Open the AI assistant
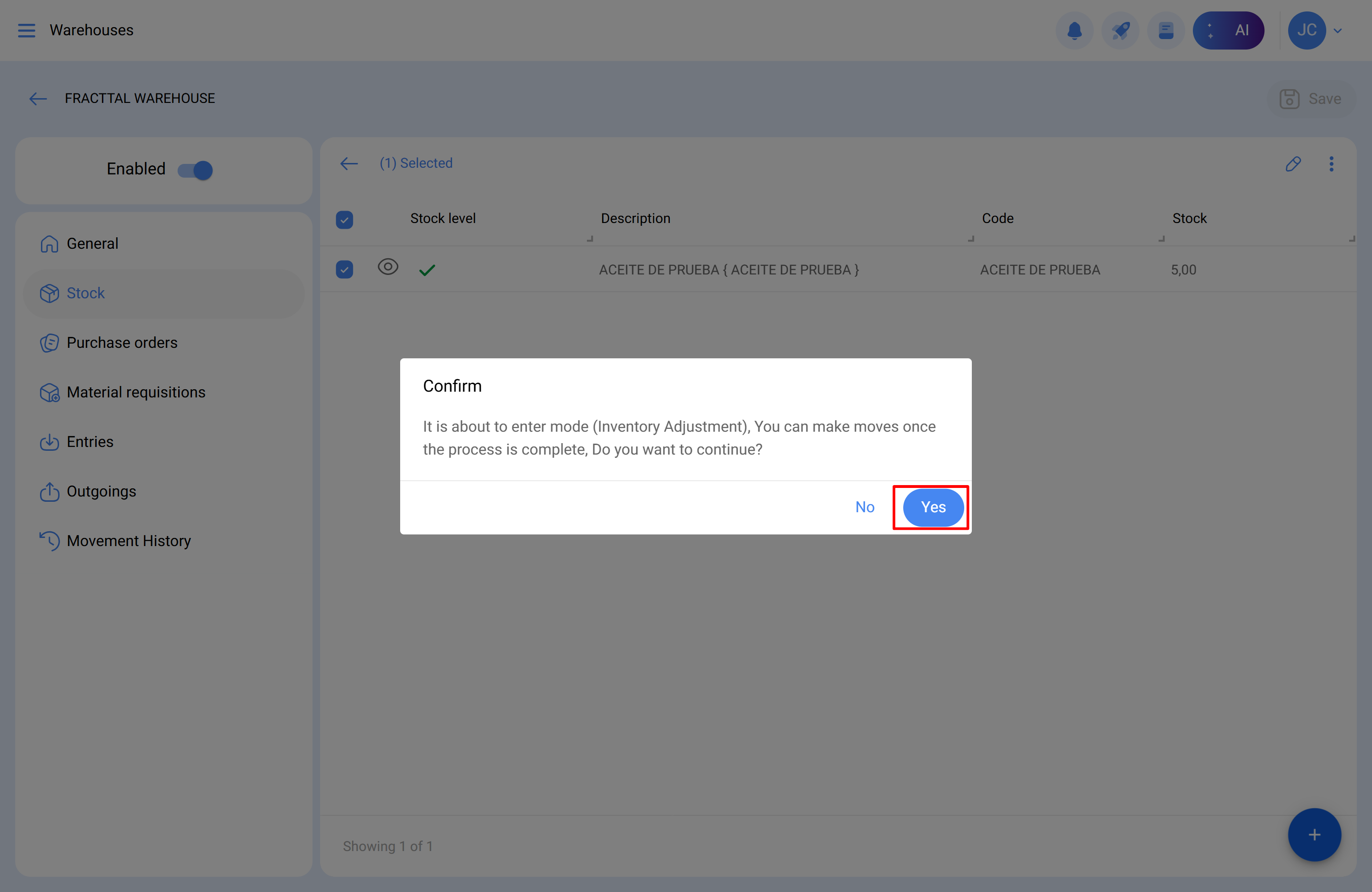This screenshot has width=1372, height=892. click(1228, 30)
